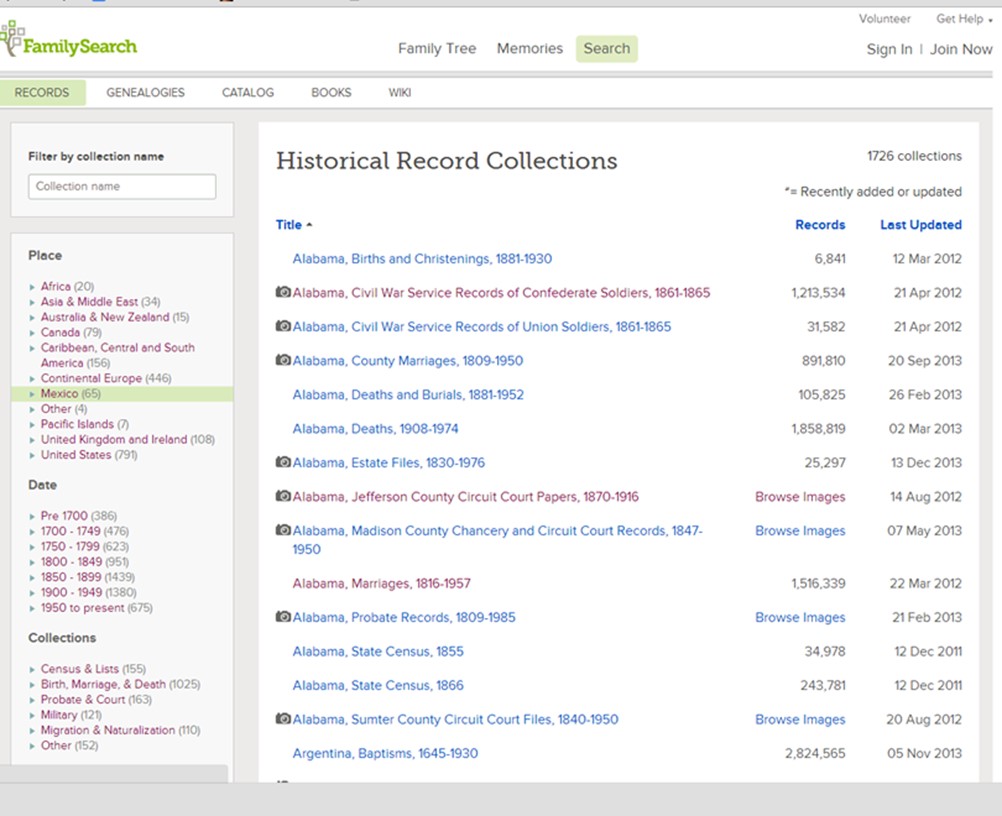Filter by Australia & New Zealand
Viewport: 1002px width, 816px height.
coord(115,317)
